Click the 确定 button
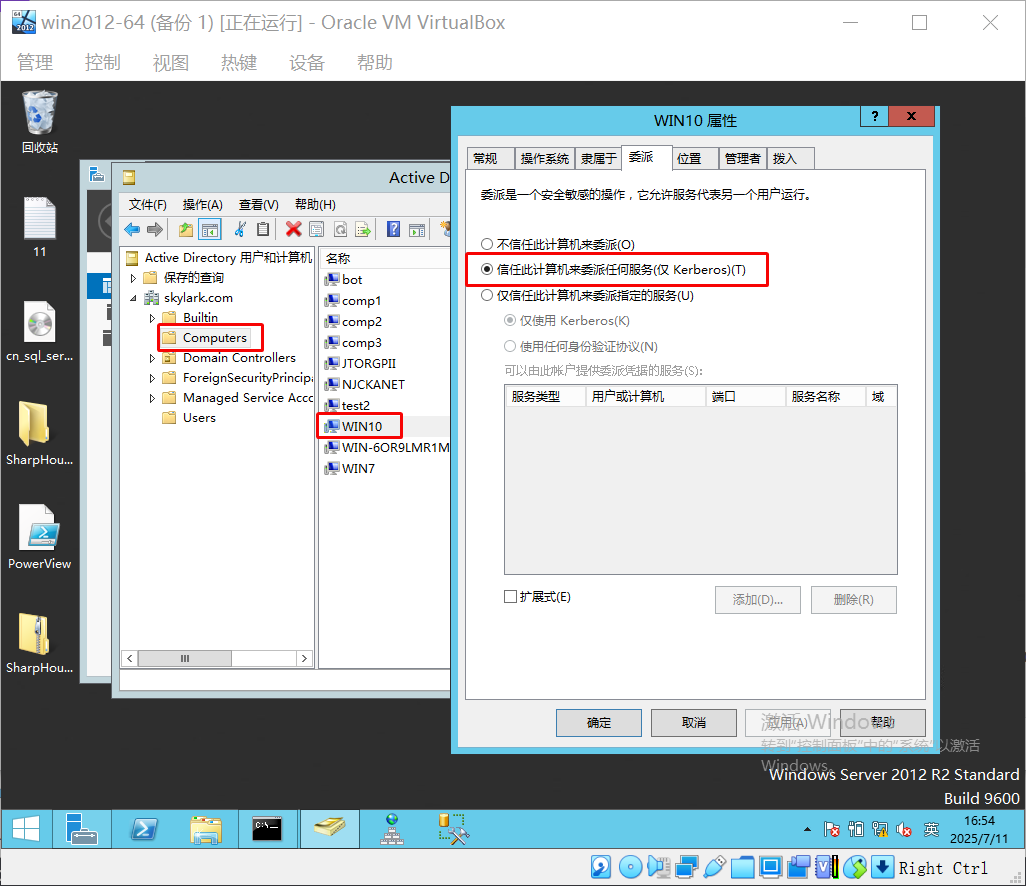The height and width of the screenshot is (886, 1026). [x=598, y=722]
